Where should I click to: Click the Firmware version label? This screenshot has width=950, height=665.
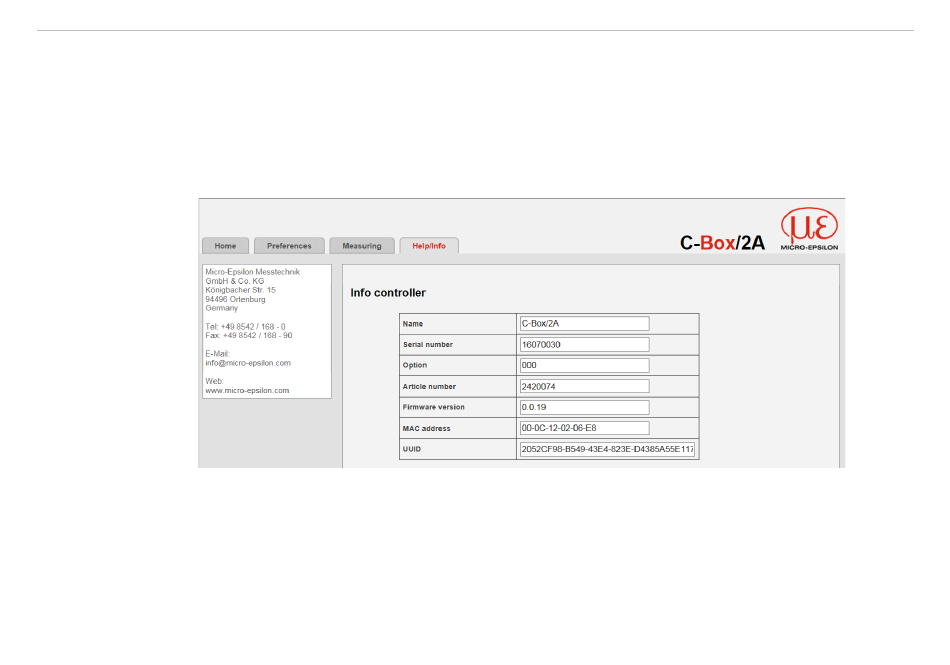[434, 407]
